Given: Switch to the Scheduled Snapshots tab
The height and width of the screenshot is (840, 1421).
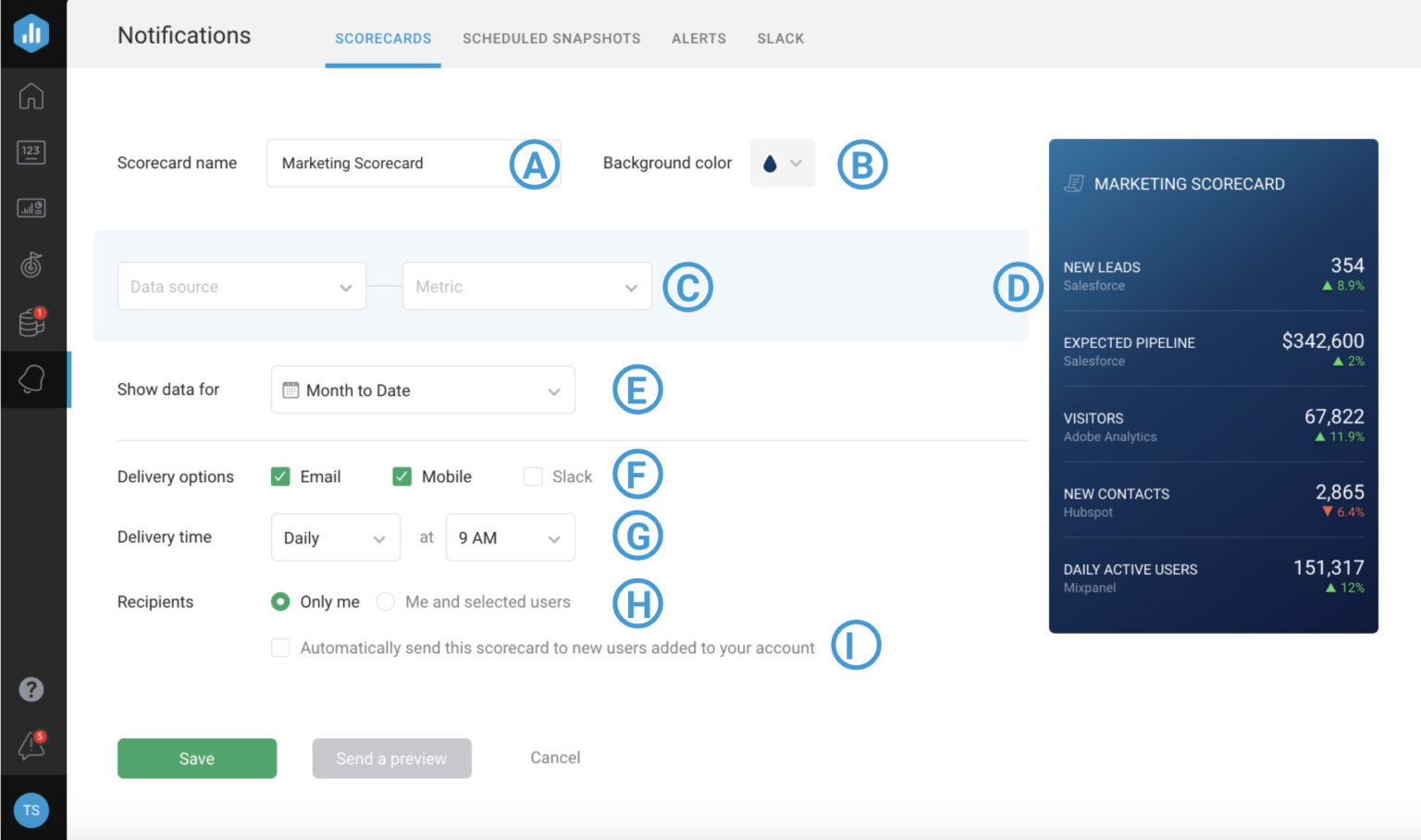Looking at the screenshot, I should click(x=551, y=39).
